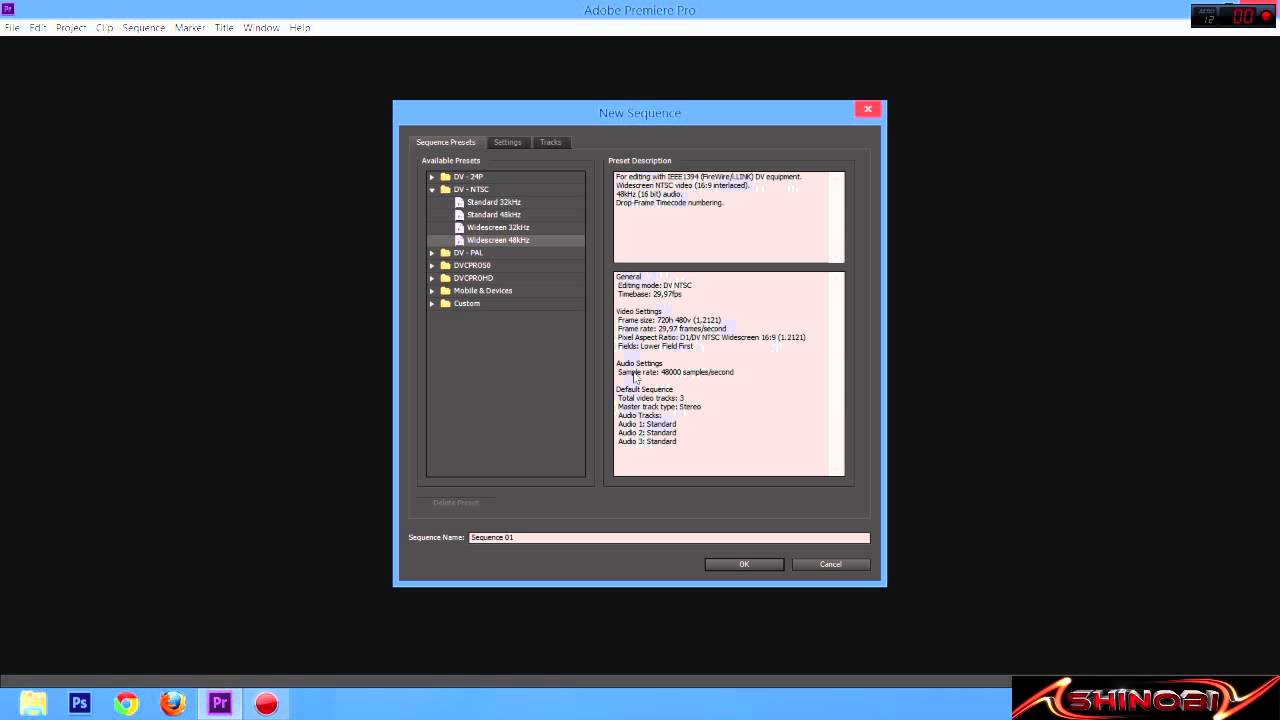Click the 'Fields: Lower Field First' line
Viewport: 1280px width, 720px height.
click(x=655, y=346)
